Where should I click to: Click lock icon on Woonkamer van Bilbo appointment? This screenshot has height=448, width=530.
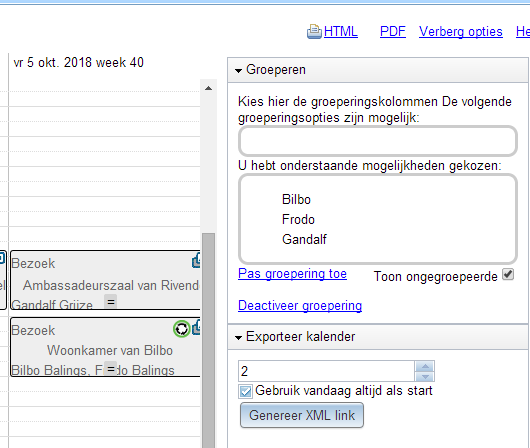196,328
